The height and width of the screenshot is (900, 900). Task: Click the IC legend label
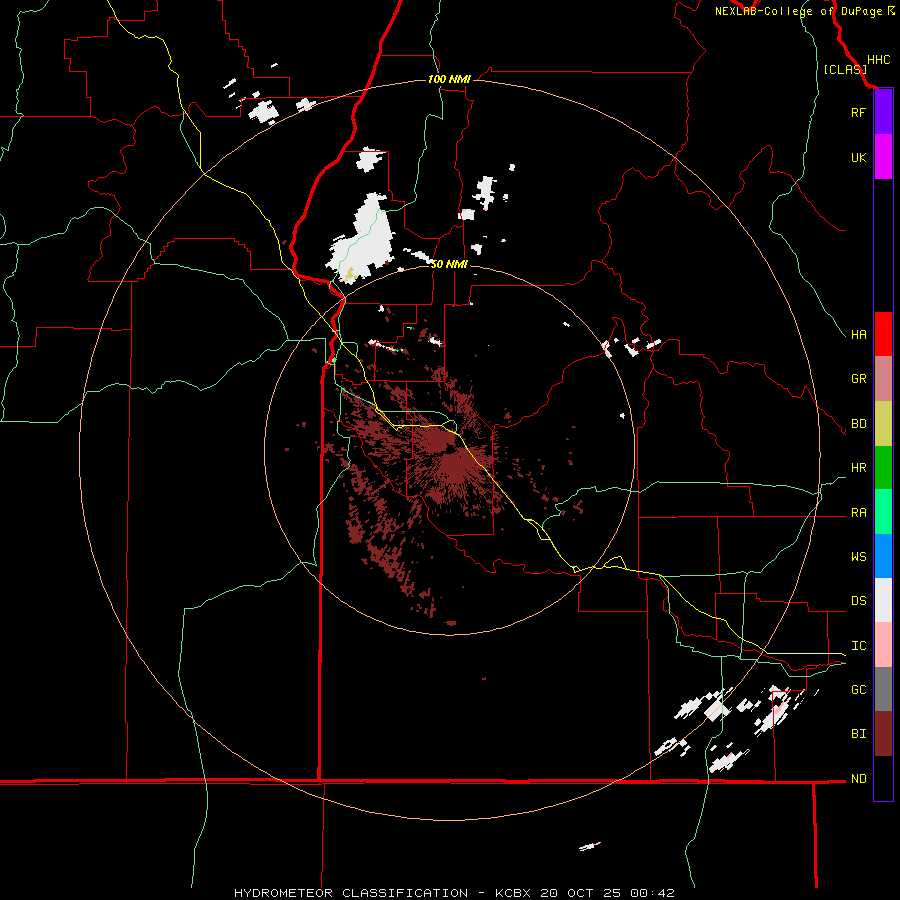click(x=858, y=646)
